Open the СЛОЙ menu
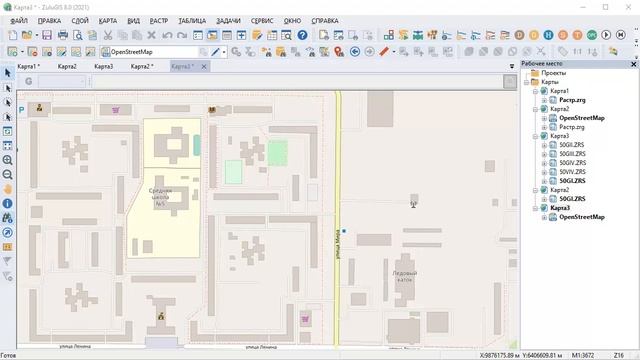640x360 pixels. coord(80,20)
